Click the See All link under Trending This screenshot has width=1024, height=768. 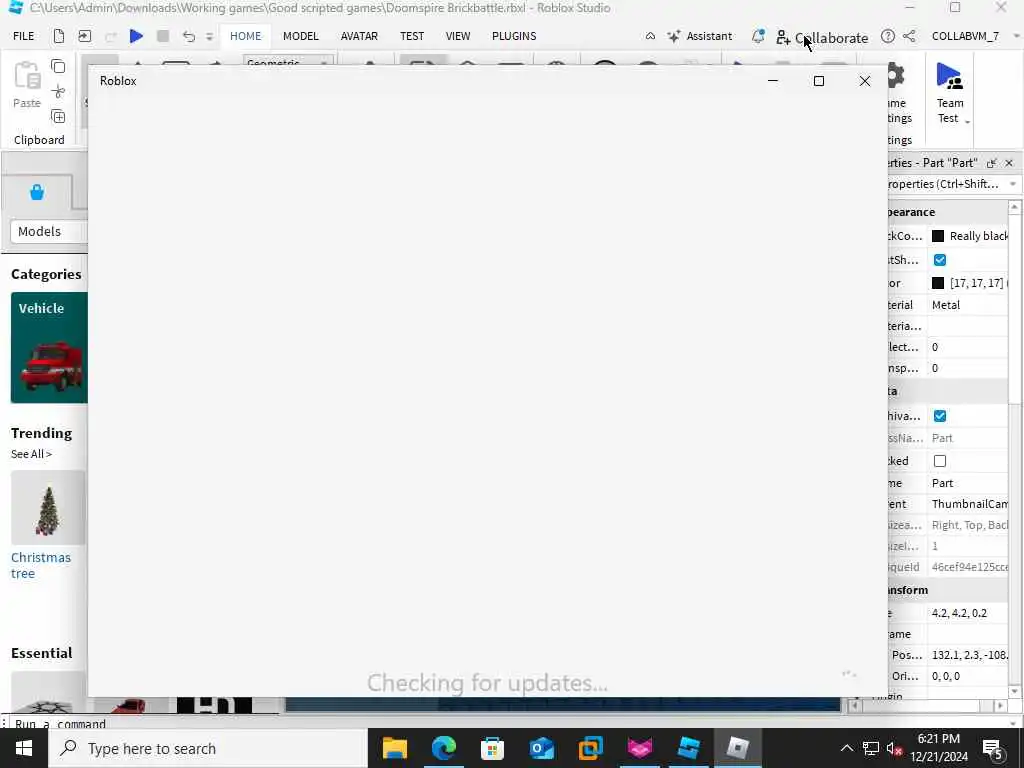(31, 455)
